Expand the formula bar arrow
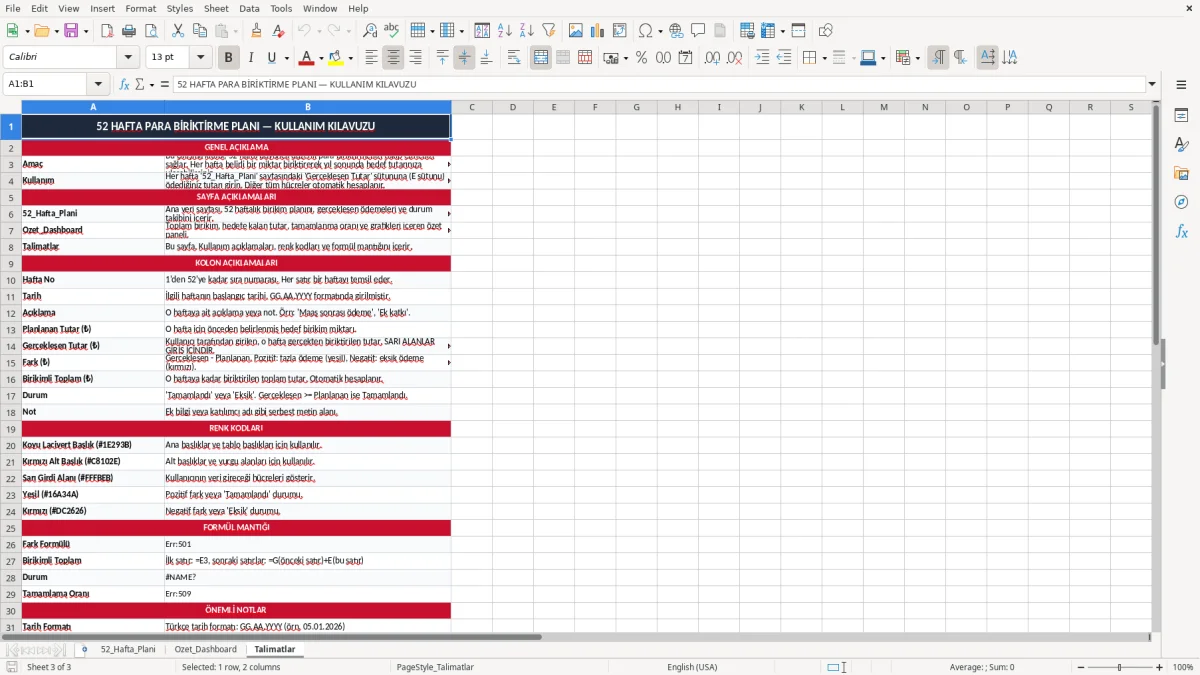Image resolution: width=1200 pixels, height=675 pixels. click(x=1152, y=84)
